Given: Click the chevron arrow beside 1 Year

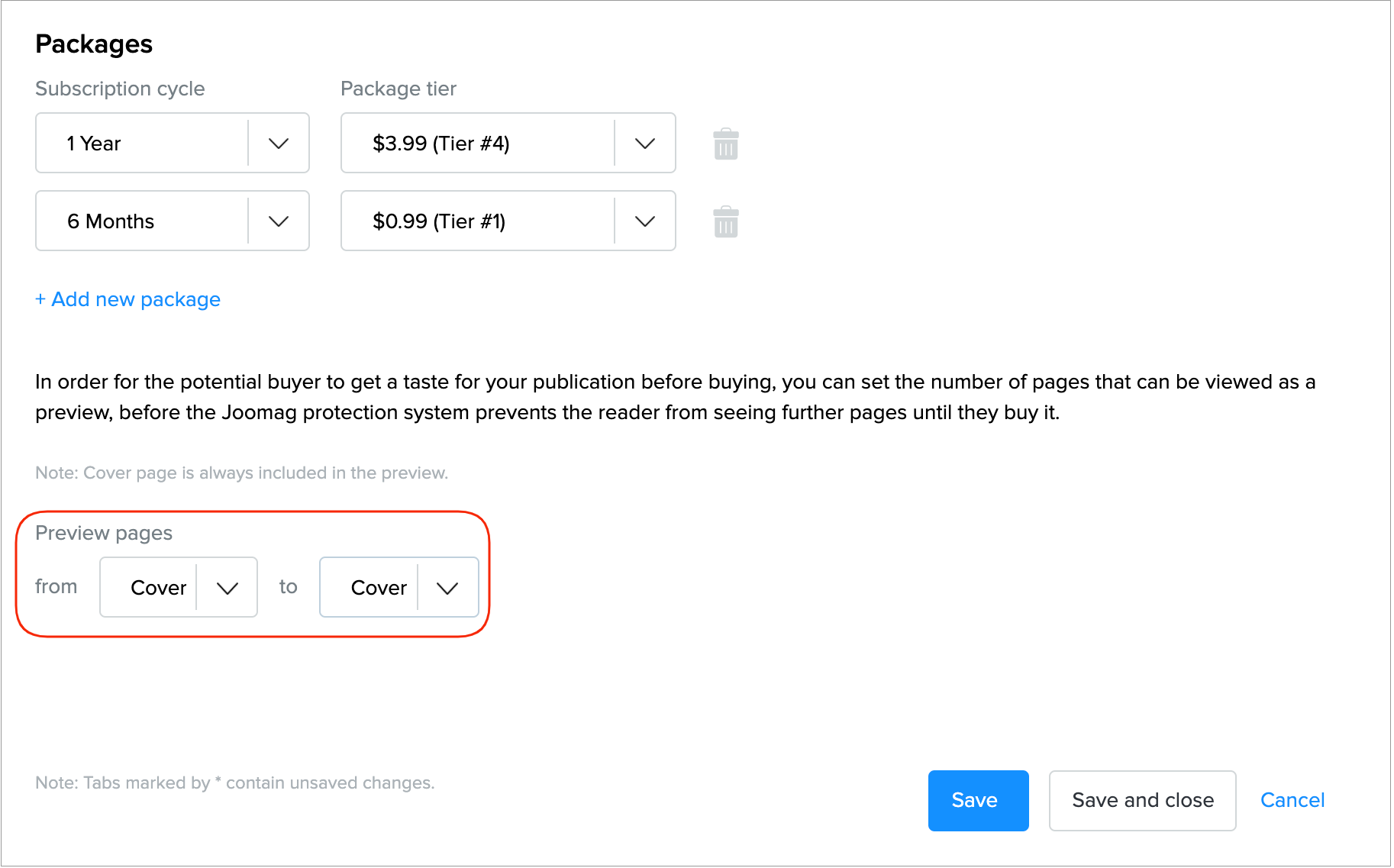Looking at the screenshot, I should click(279, 144).
